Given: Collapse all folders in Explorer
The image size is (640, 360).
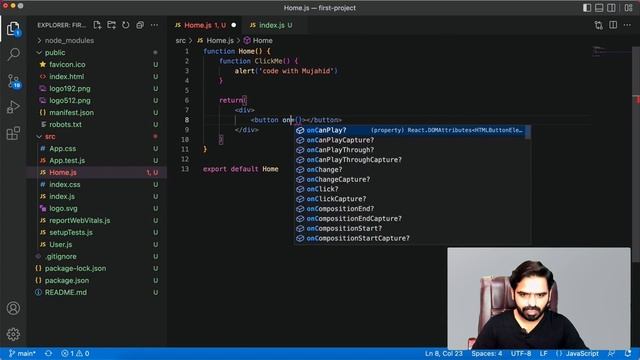Looking at the screenshot, I should point(140,25).
